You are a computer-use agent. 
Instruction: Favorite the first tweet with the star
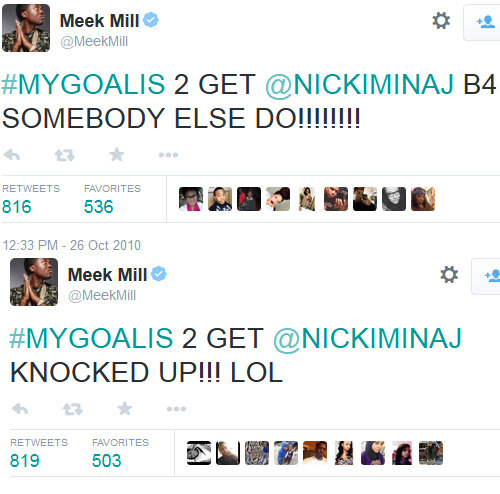coord(117,154)
